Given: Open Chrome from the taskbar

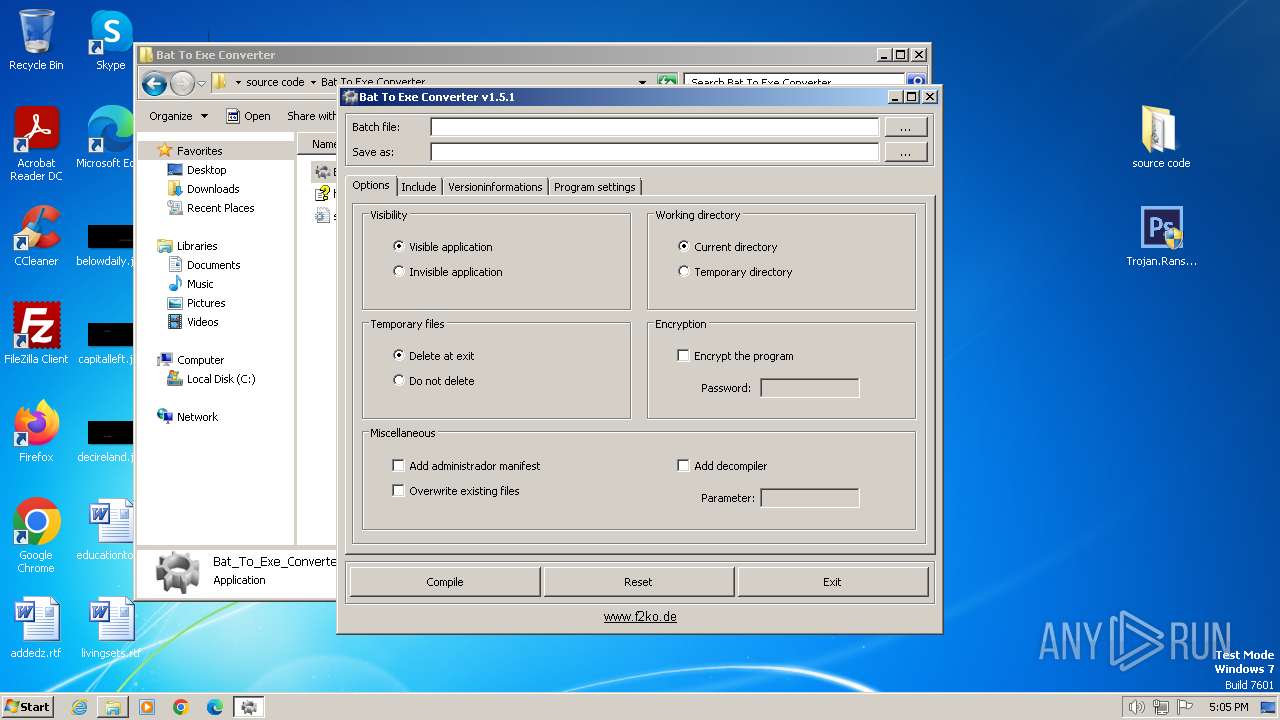Looking at the screenshot, I should click(181, 707).
